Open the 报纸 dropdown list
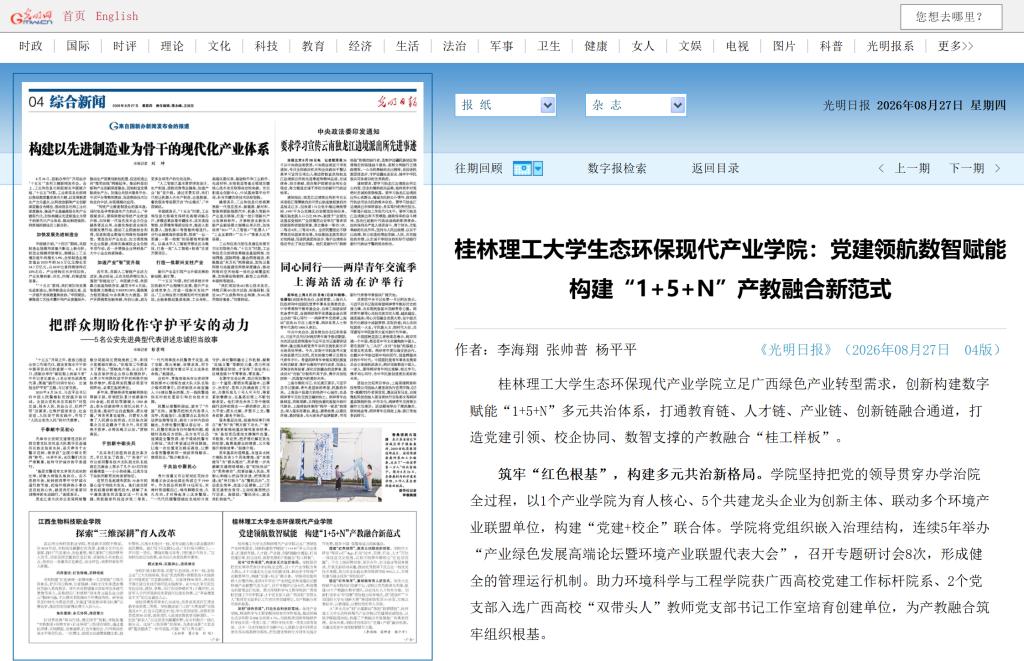Image resolution: width=1024 pixels, height=661 pixels. pyautogui.click(x=505, y=105)
